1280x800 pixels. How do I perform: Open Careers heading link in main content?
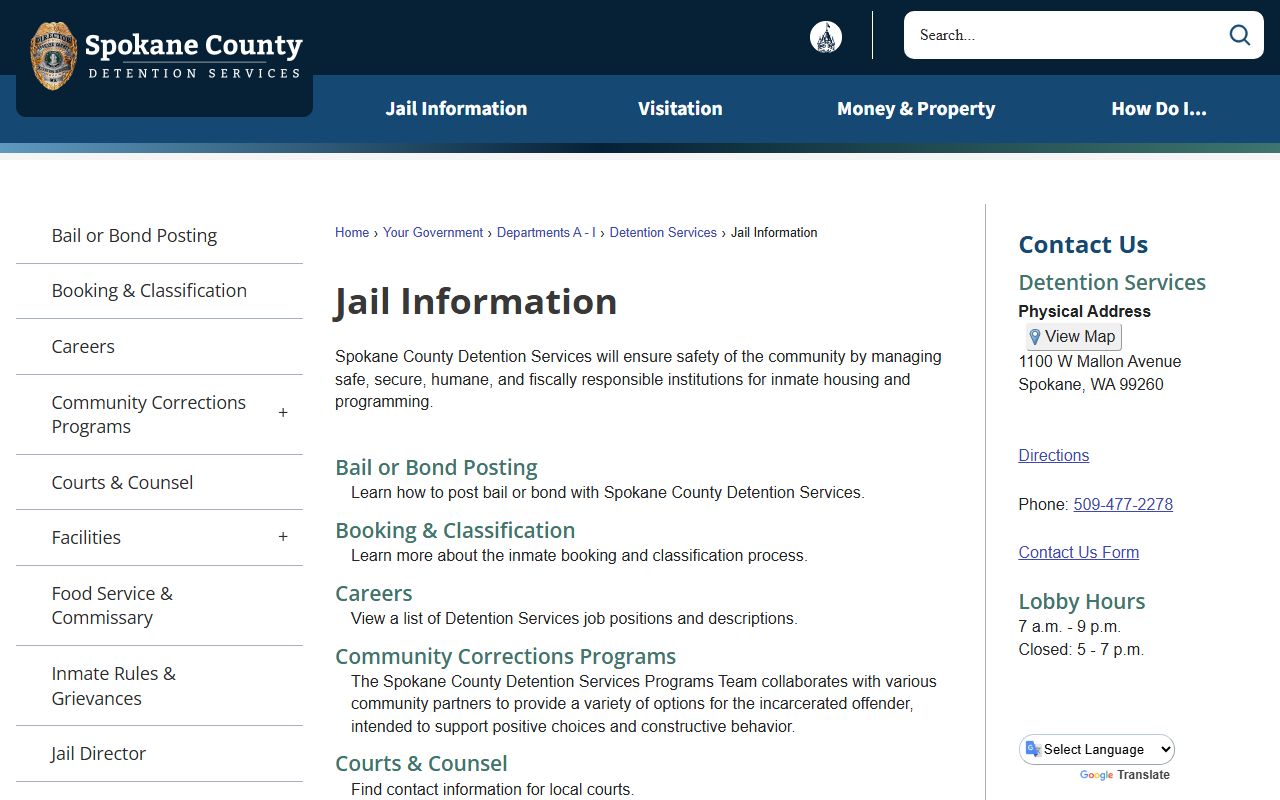click(x=374, y=594)
